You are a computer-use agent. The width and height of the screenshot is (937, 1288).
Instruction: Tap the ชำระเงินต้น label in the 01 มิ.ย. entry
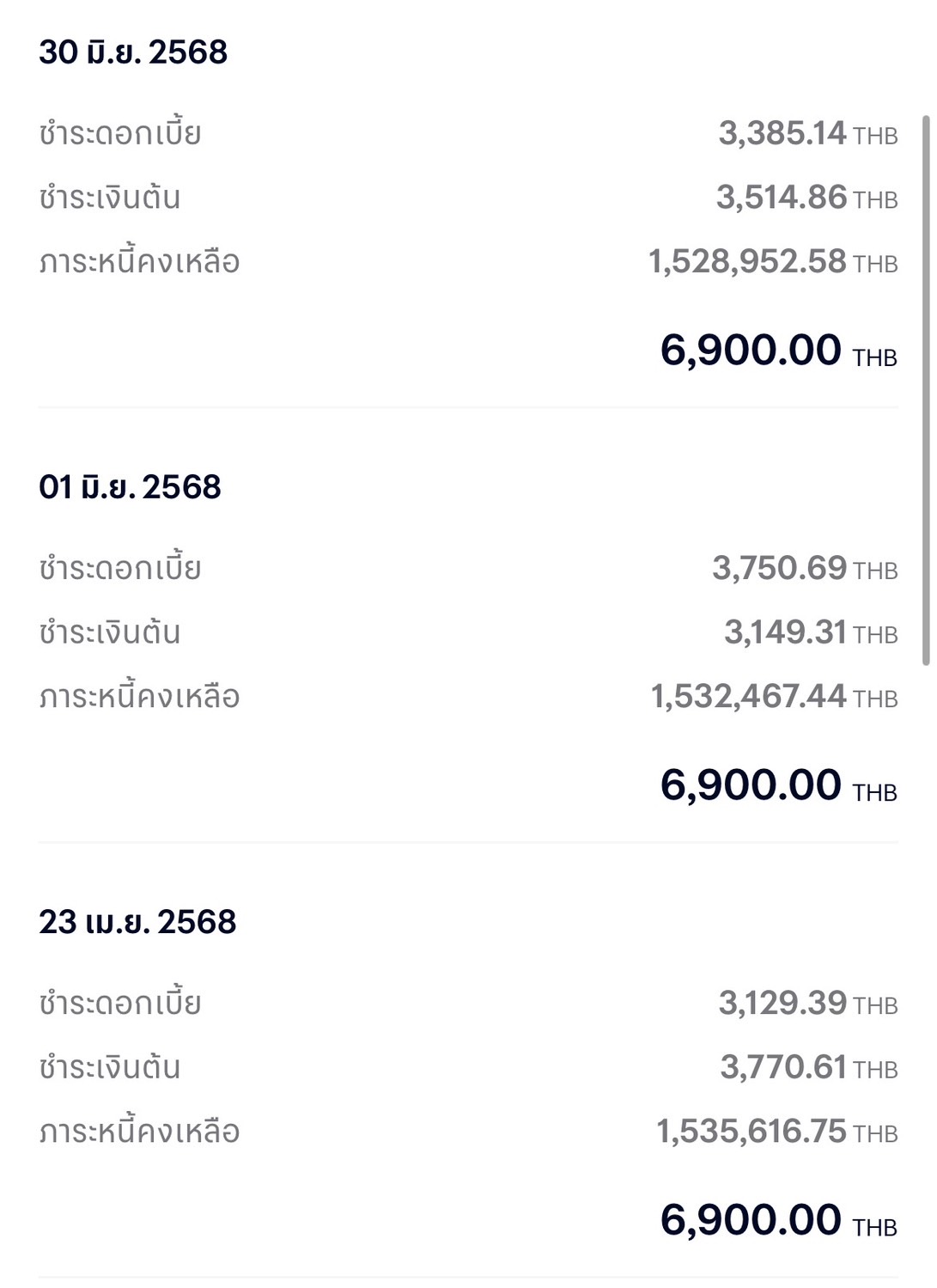[x=110, y=632]
